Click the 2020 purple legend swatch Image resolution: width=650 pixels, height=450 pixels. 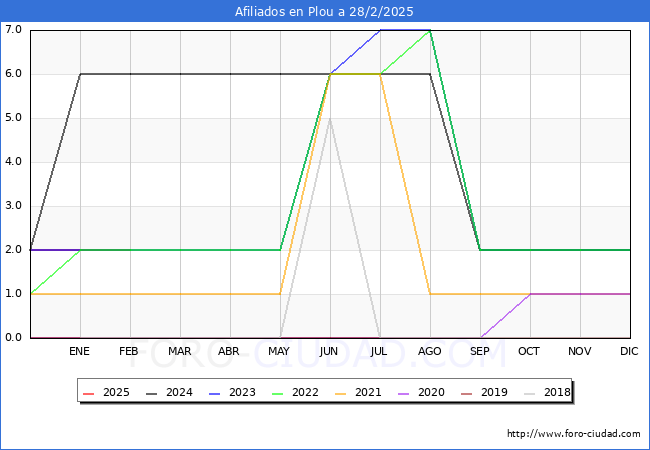(404, 393)
